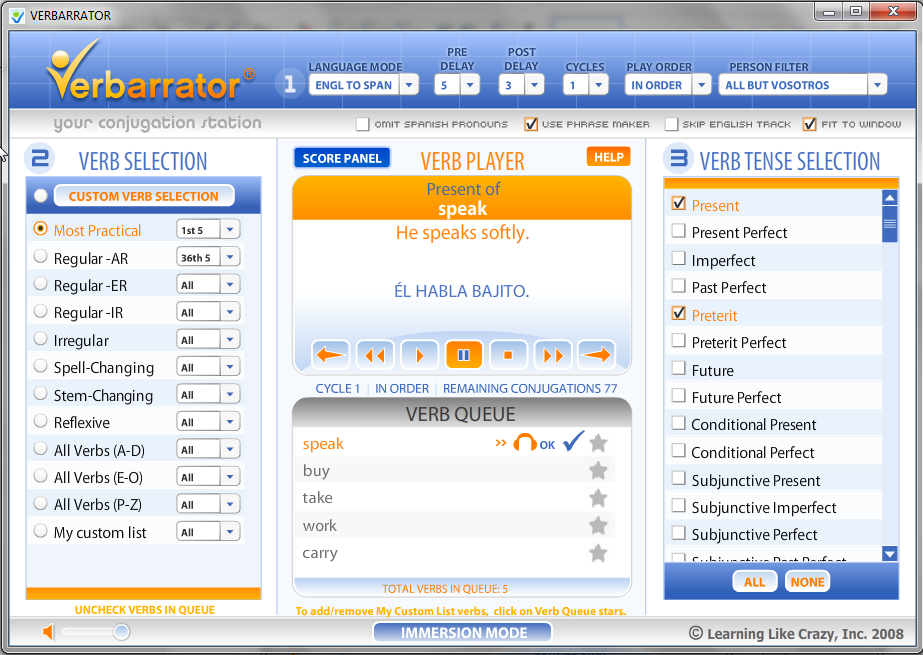Stop playback with the square button
The width and height of the screenshot is (923, 655).
click(508, 355)
